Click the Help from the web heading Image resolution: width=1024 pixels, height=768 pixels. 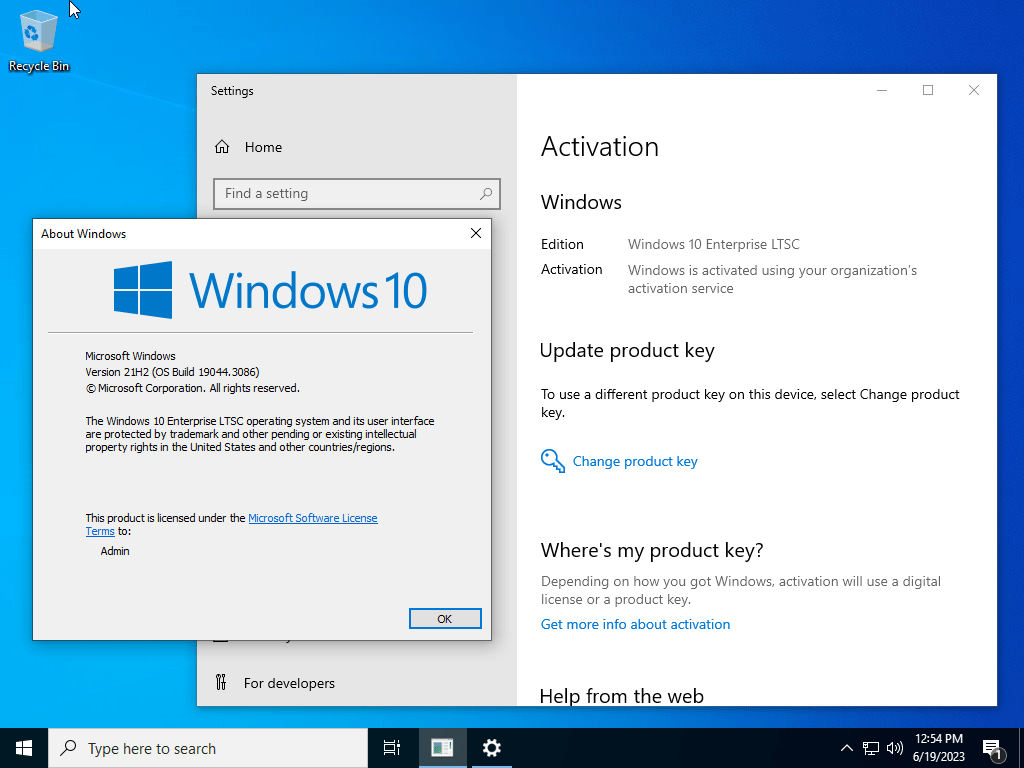(622, 696)
